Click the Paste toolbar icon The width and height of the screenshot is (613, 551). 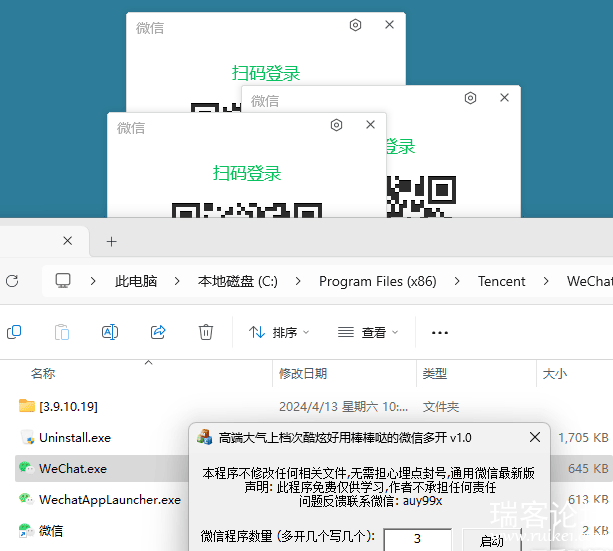62,332
